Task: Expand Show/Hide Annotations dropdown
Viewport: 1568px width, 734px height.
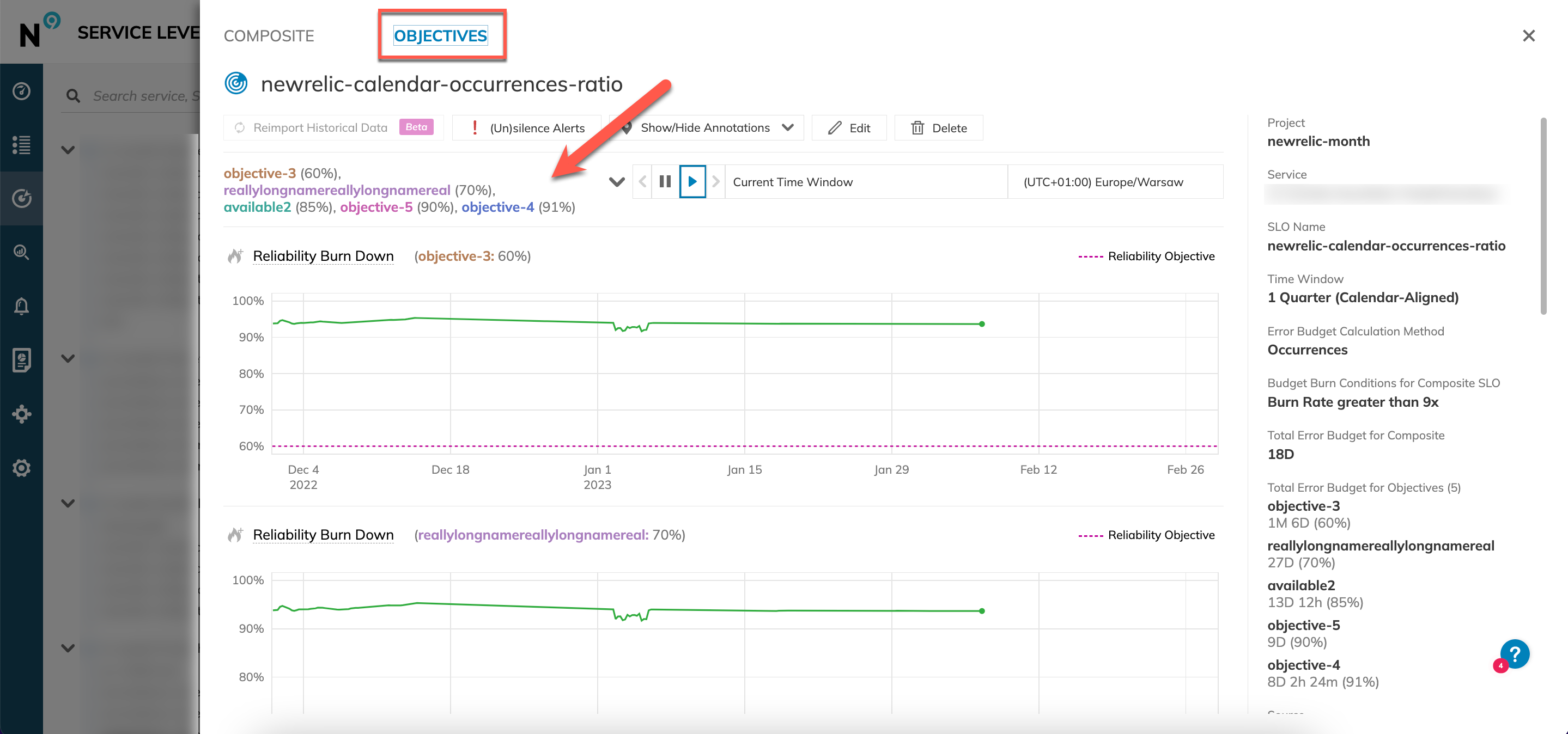Action: 707,128
